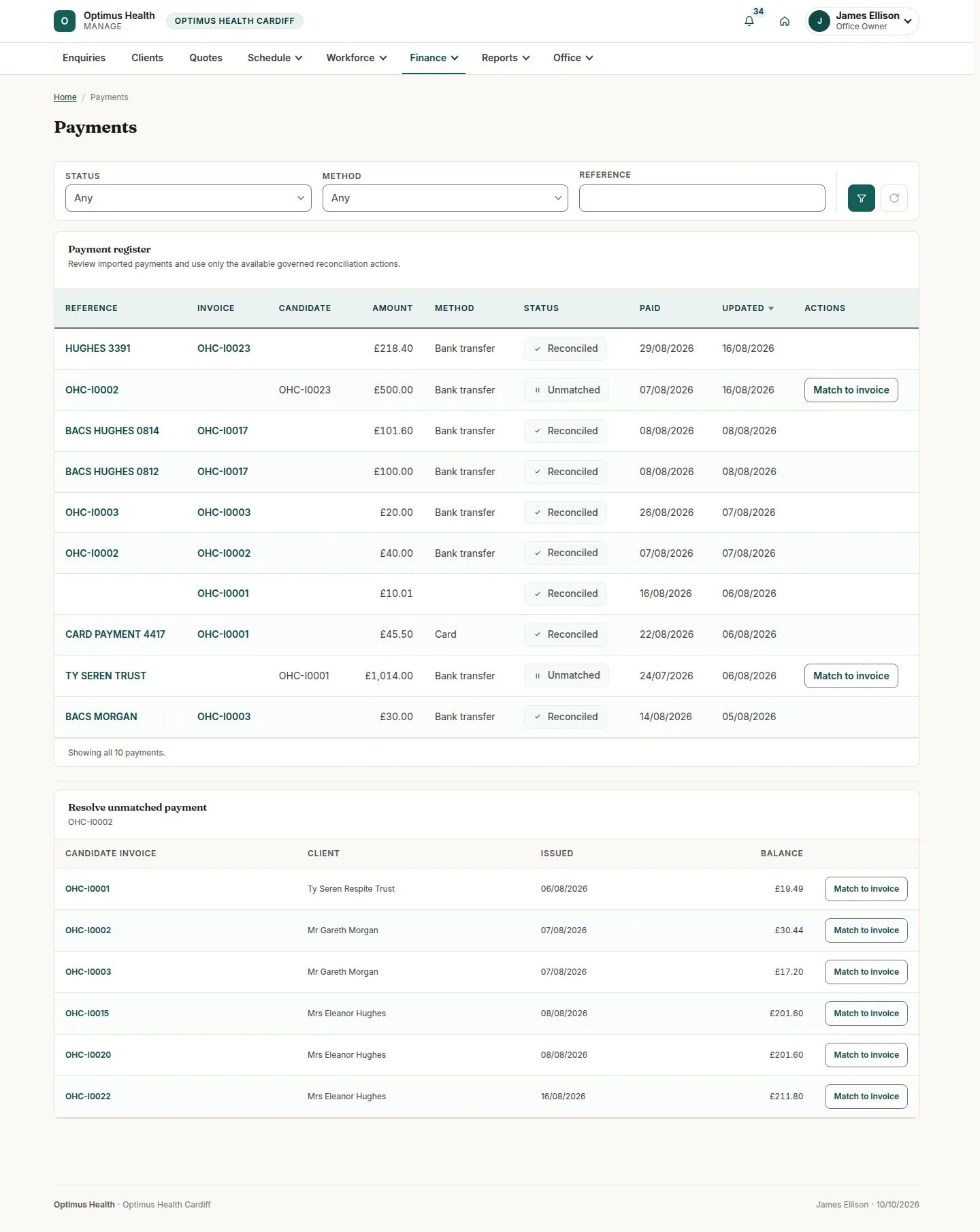
Task: Expand the Schedule menu
Action: [275, 58]
